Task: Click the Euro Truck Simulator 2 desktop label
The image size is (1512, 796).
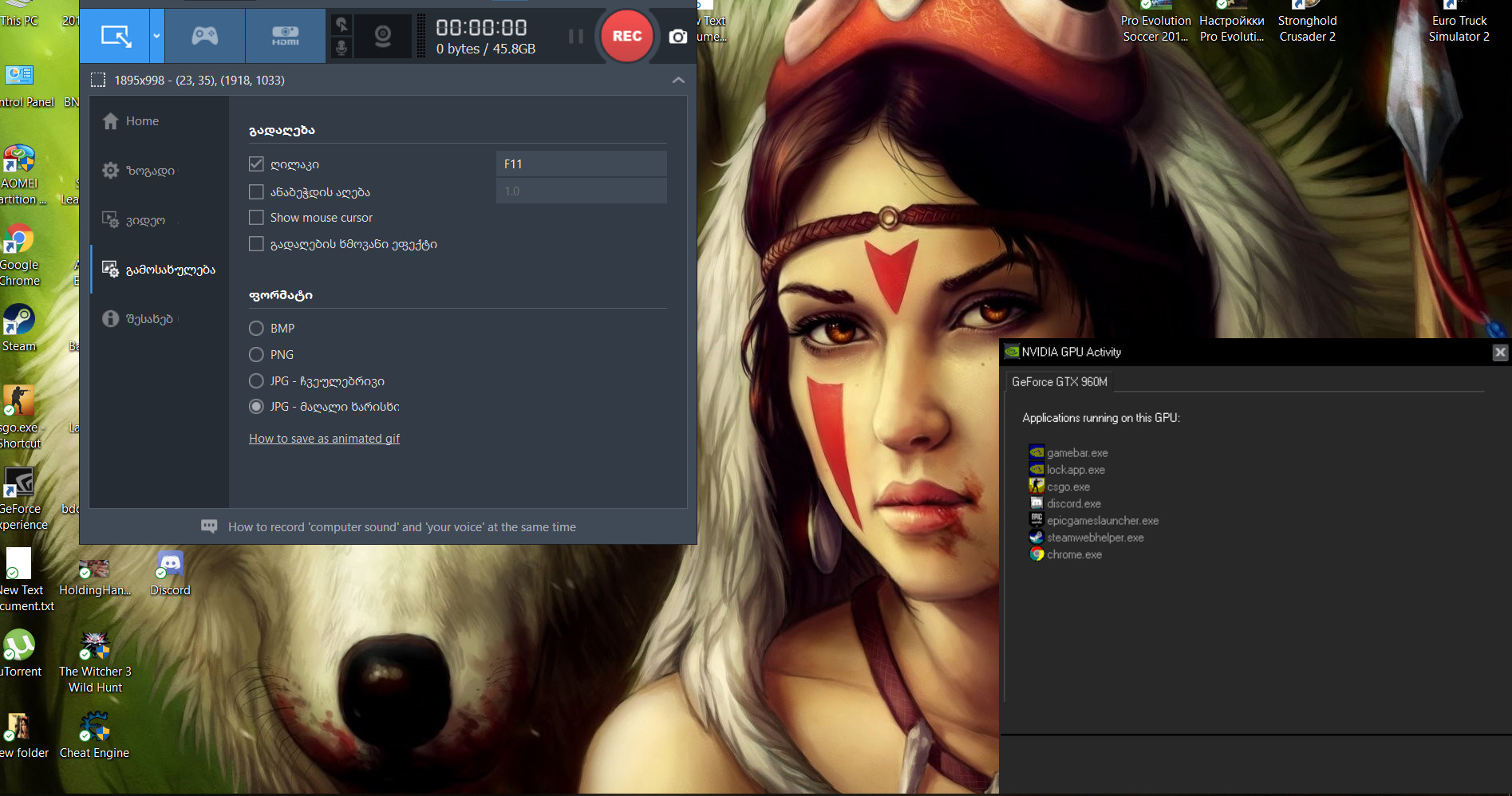Action: click(1459, 29)
